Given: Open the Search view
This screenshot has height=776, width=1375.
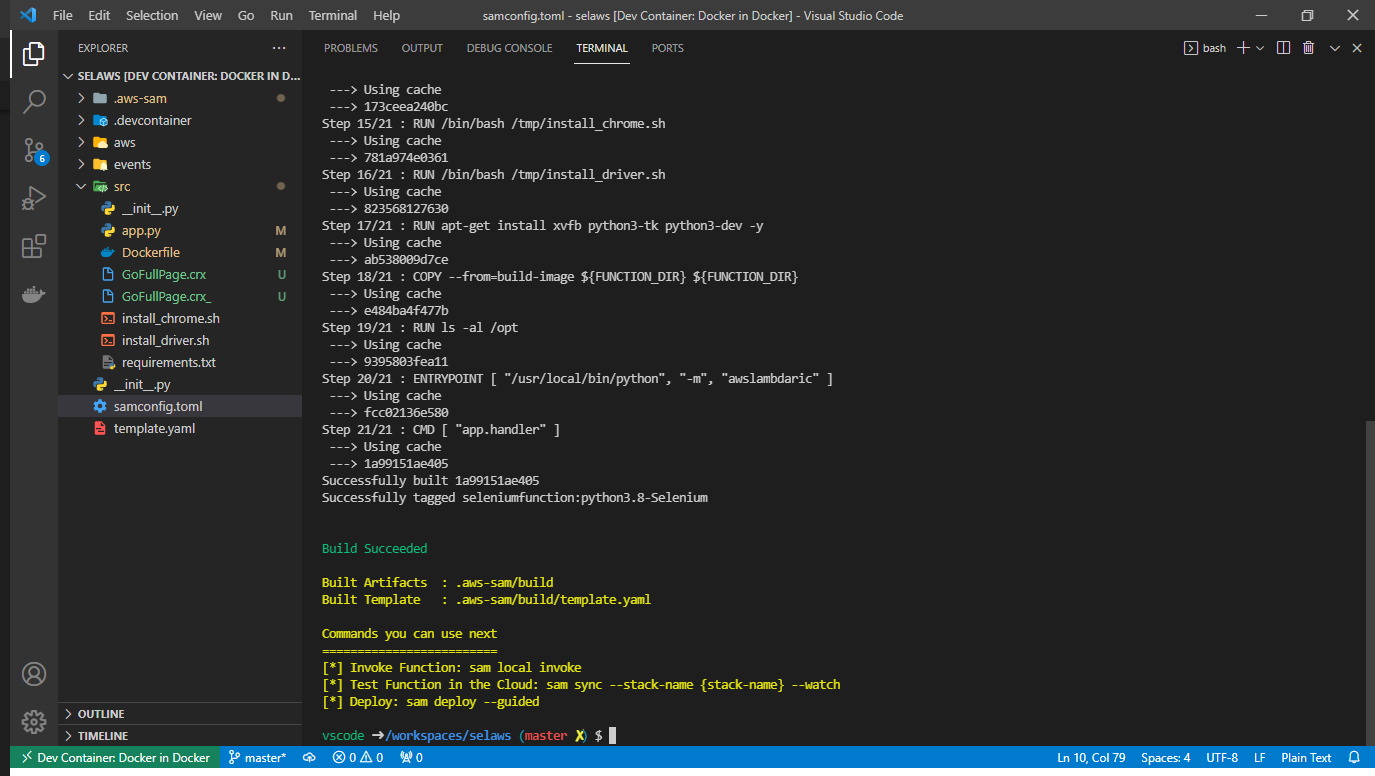Looking at the screenshot, I should [34, 101].
